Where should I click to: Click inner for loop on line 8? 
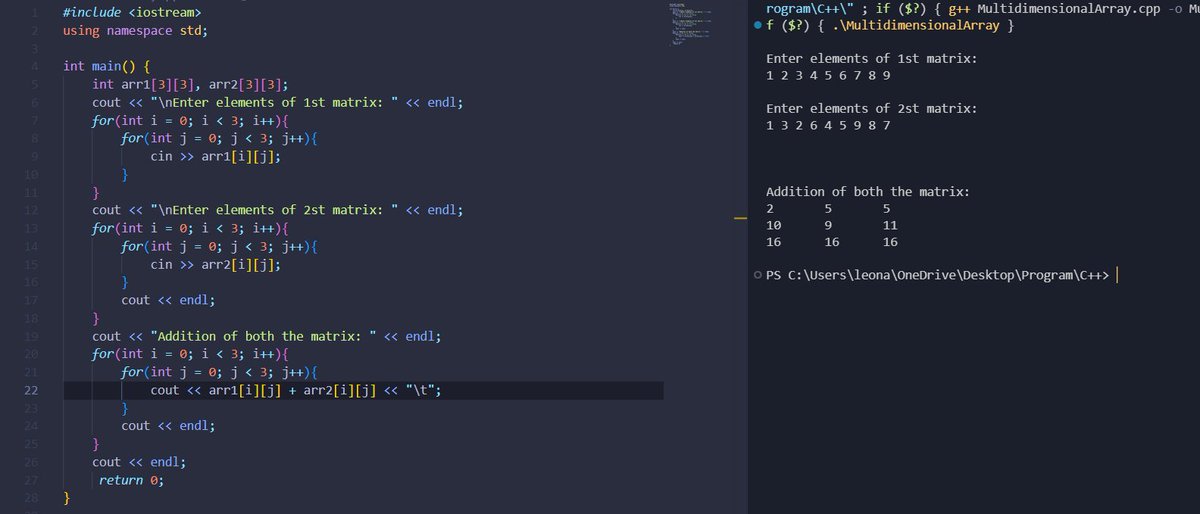[x=219, y=138]
